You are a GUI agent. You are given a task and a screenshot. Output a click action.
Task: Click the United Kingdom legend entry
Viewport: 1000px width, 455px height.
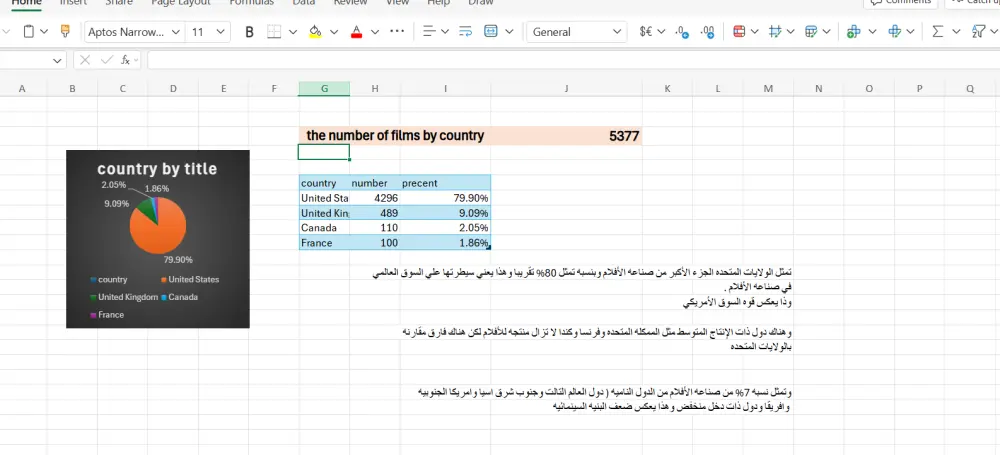pos(124,297)
